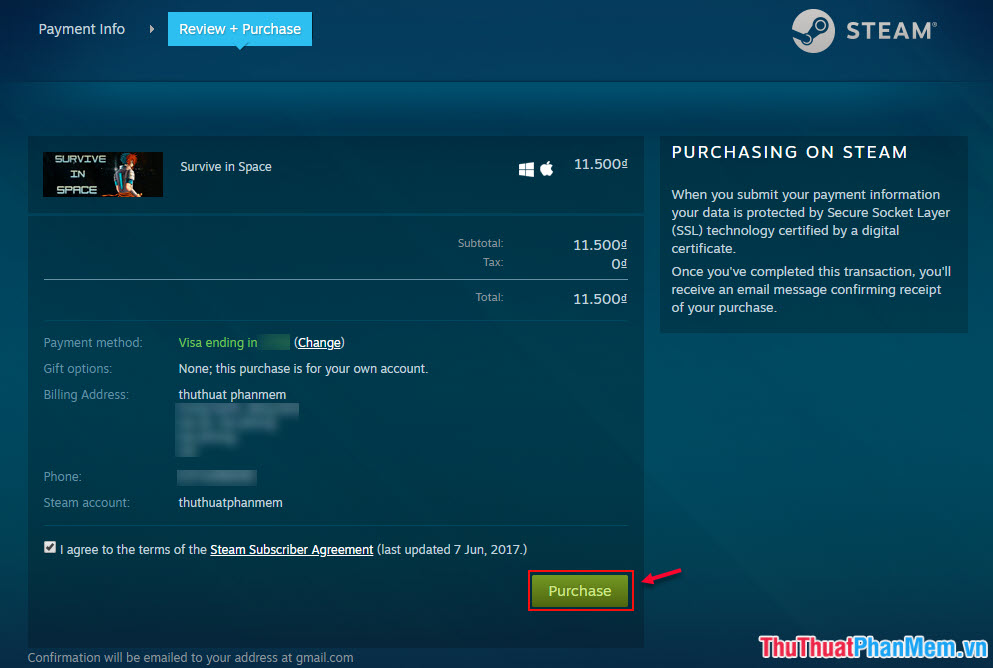
Task: Click the SSL protection paragraph
Action: pyautogui.click(x=811, y=222)
